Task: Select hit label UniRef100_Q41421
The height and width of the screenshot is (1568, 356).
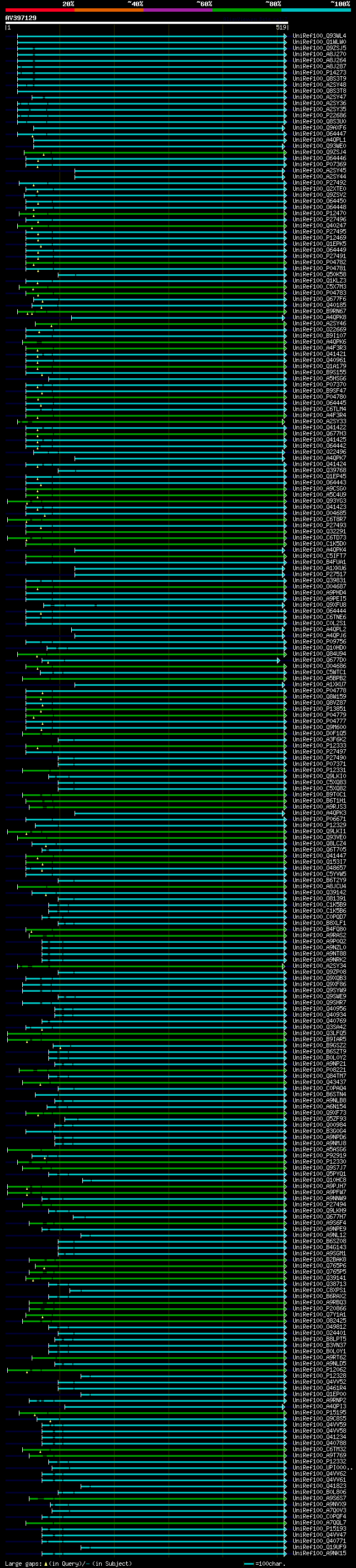Action: pos(319,354)
